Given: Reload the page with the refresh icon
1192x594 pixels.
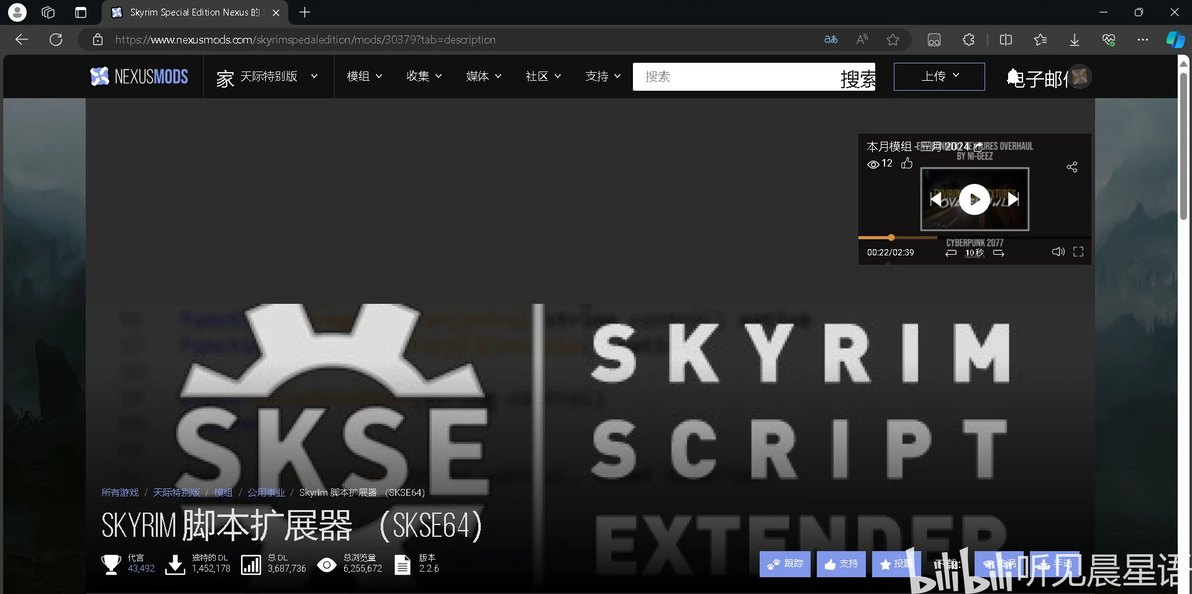Looking at the screenshot, I should pyautogui.click(x=55, y=40).
